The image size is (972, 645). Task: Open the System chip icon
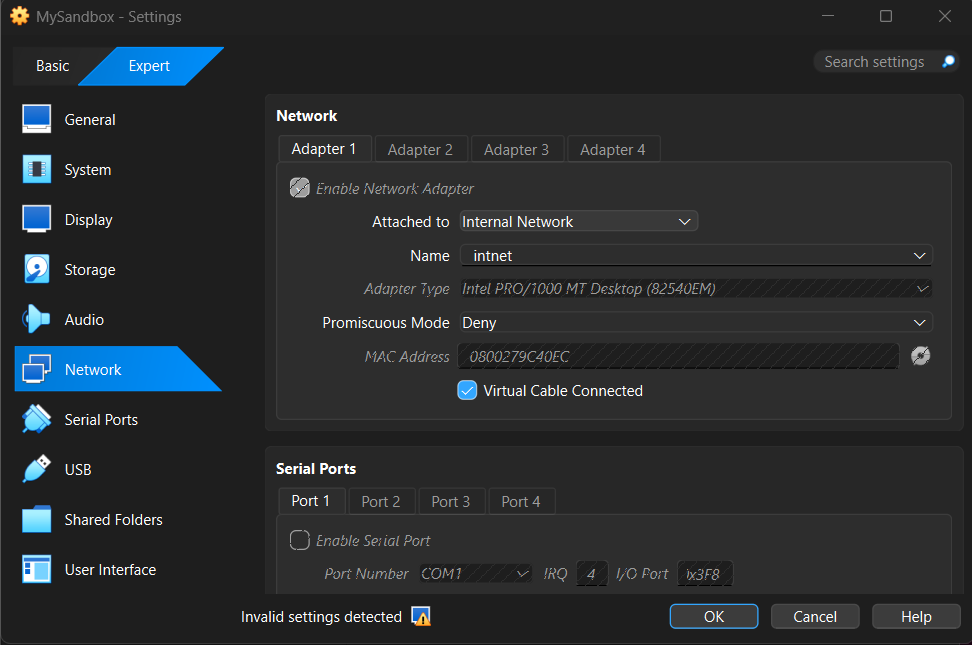37,169
